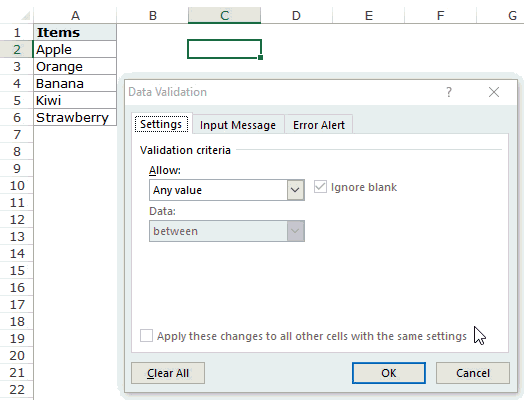524x400 pixels.
Task: Select column A header
Action: (x=75, y=15)
